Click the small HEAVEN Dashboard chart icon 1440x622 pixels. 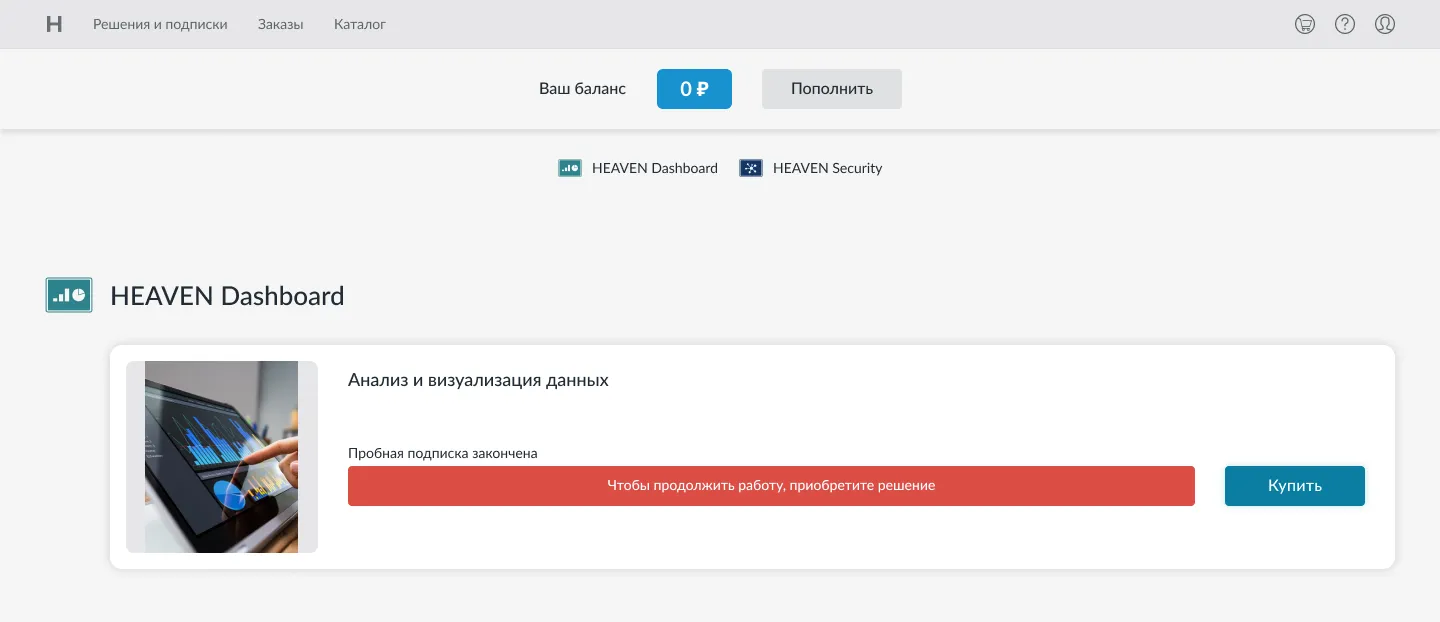(570, 168)
